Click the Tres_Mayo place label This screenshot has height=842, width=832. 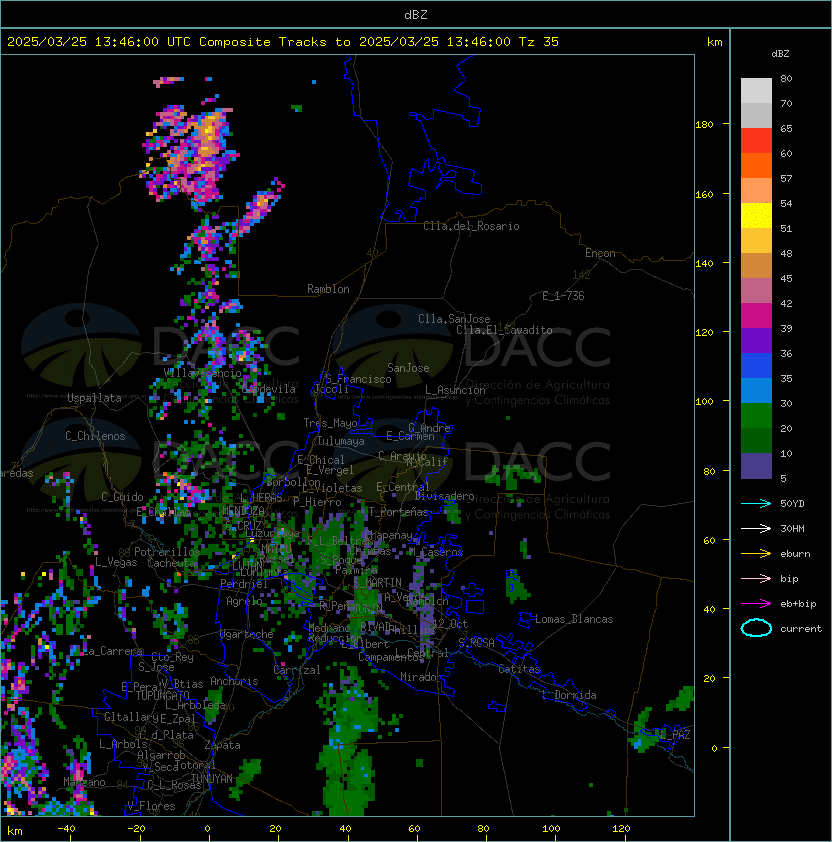coord(330,423)
